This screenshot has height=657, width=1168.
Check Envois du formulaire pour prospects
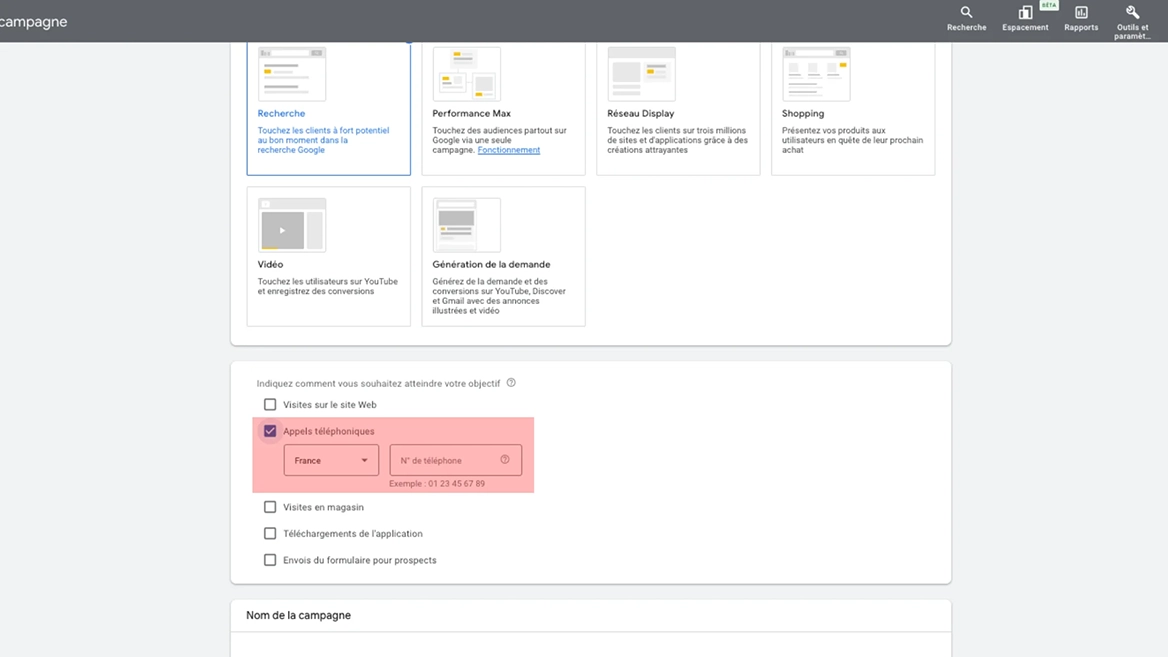[x=270, y=559]
